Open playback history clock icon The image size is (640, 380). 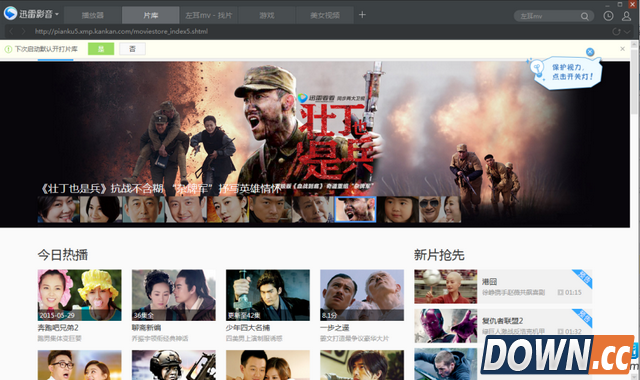[608, 16]
